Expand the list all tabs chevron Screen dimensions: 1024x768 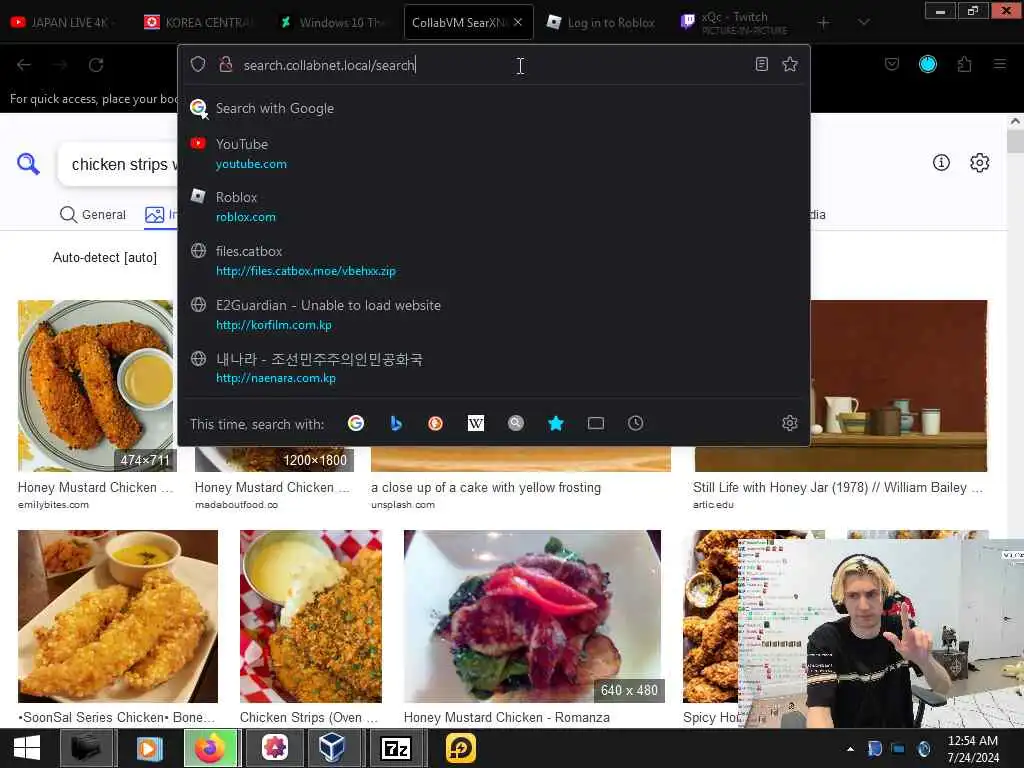(x=863, y=23)
